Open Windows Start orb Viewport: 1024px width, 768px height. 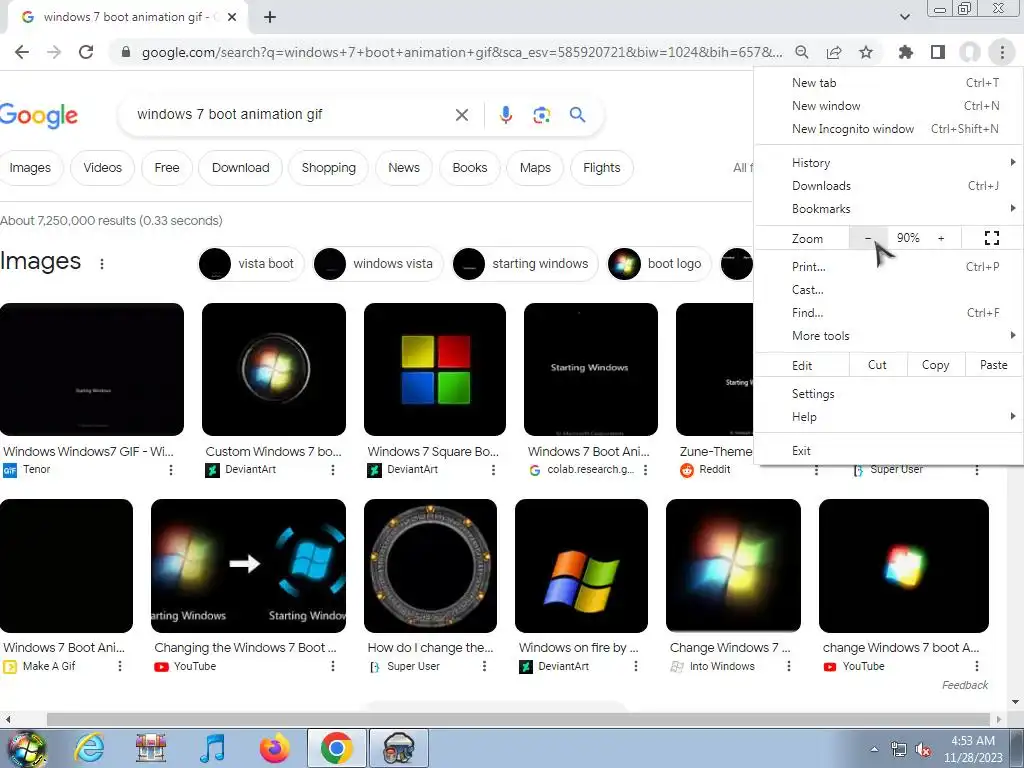point(26,748)
